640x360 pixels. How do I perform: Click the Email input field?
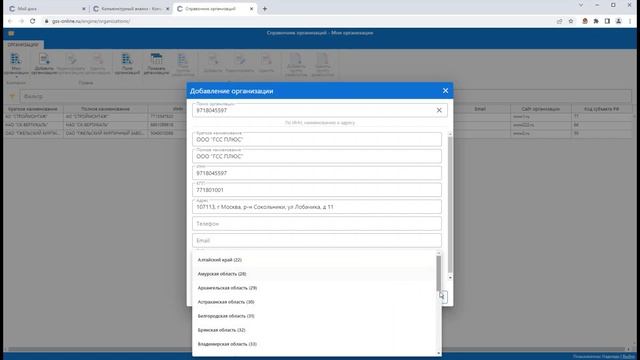coord(317,240)
